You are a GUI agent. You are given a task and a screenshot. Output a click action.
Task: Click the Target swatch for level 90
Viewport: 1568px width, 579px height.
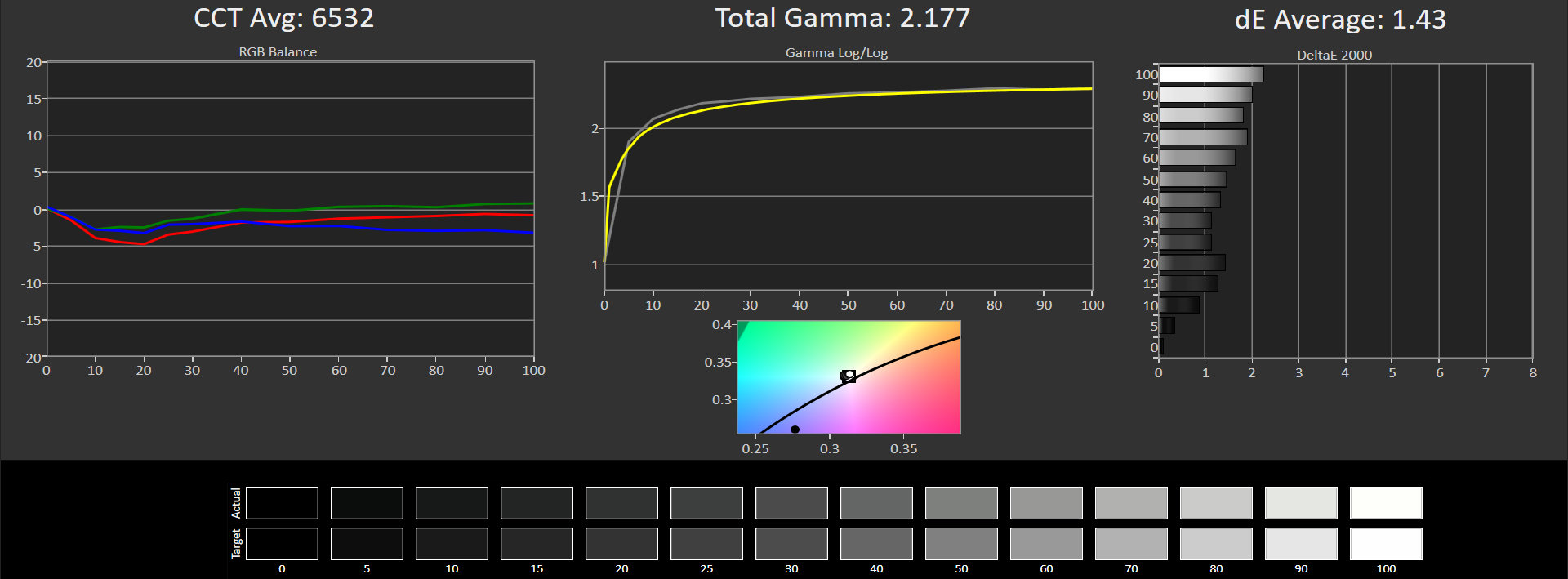[x=1301, y=544]
